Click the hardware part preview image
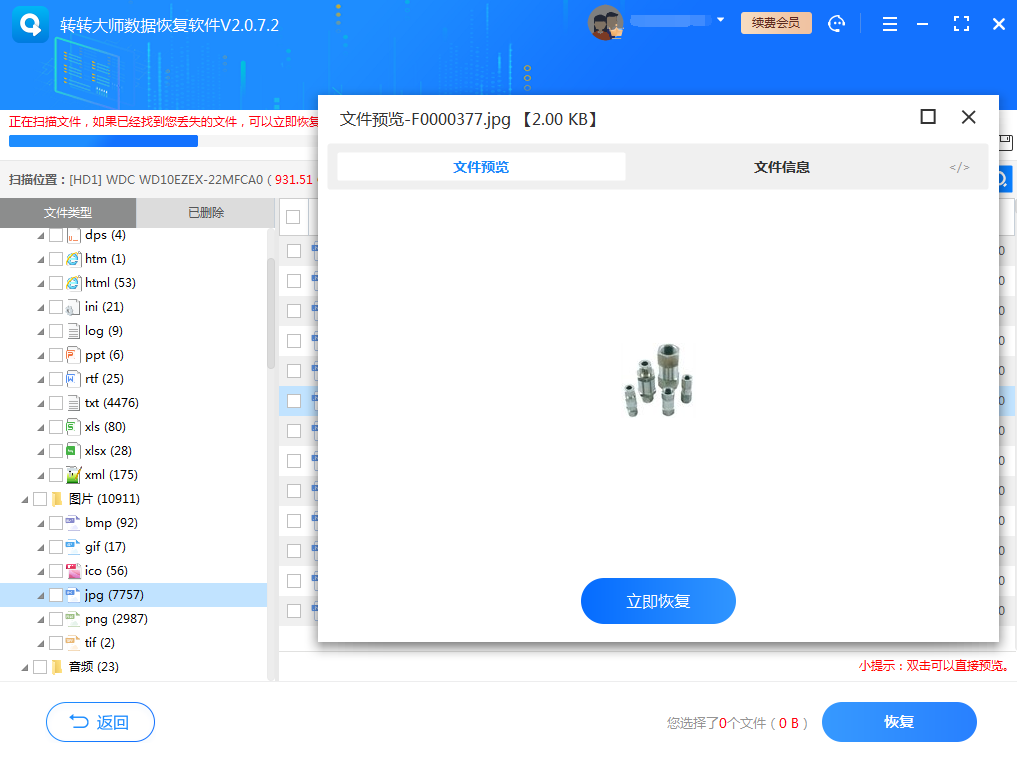 point(658,380)
